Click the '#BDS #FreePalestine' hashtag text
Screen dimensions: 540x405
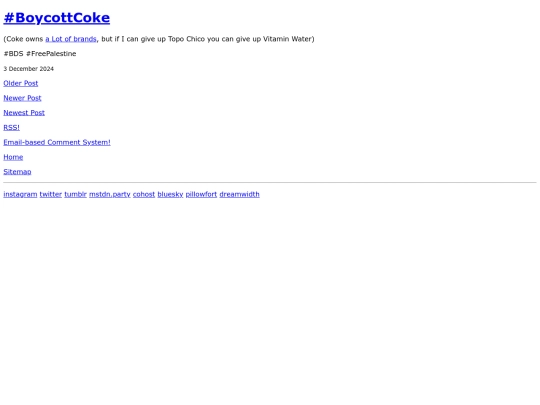(40, 54)
